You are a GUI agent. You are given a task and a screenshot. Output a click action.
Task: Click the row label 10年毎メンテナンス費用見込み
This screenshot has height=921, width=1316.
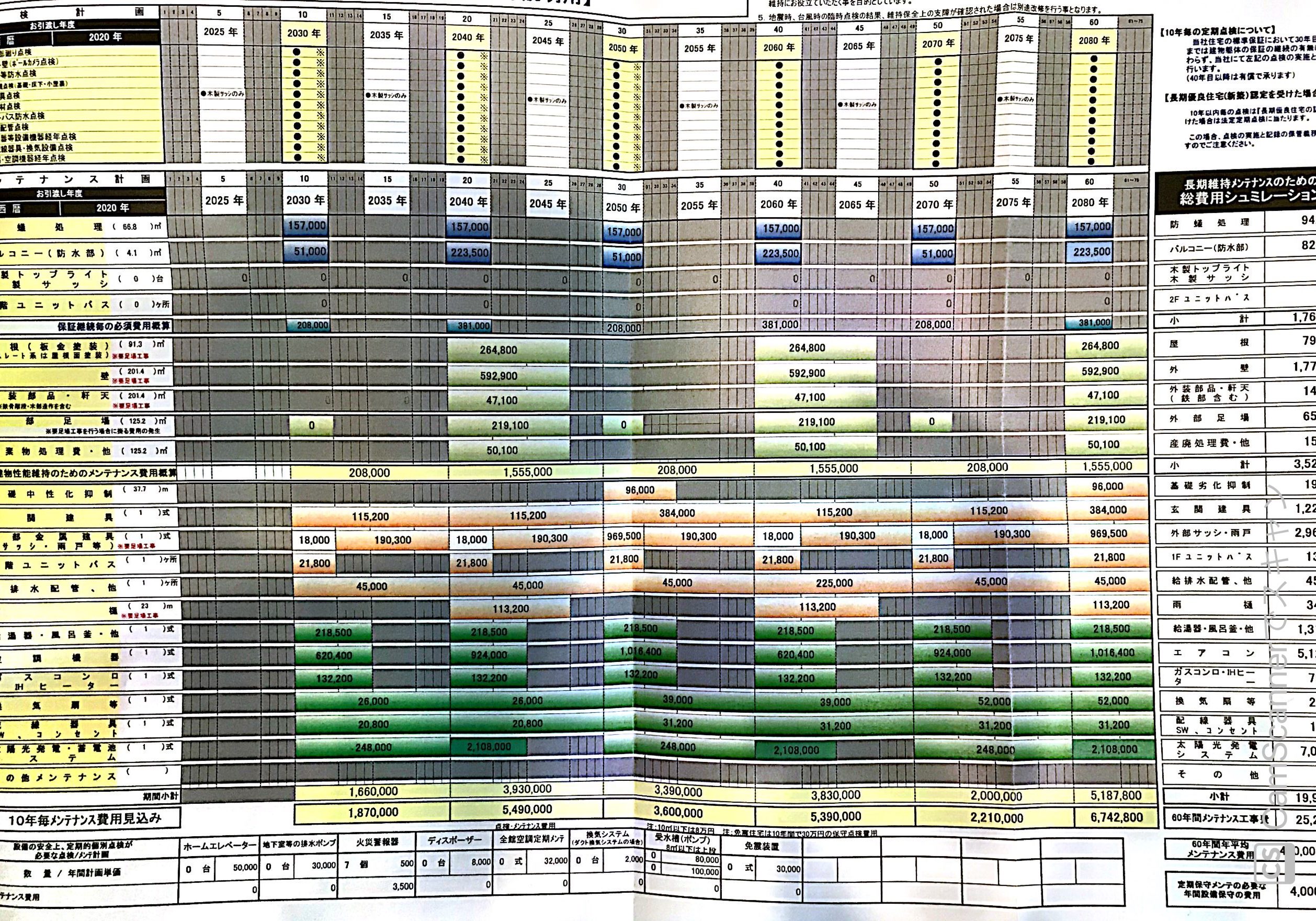point(84,819)
